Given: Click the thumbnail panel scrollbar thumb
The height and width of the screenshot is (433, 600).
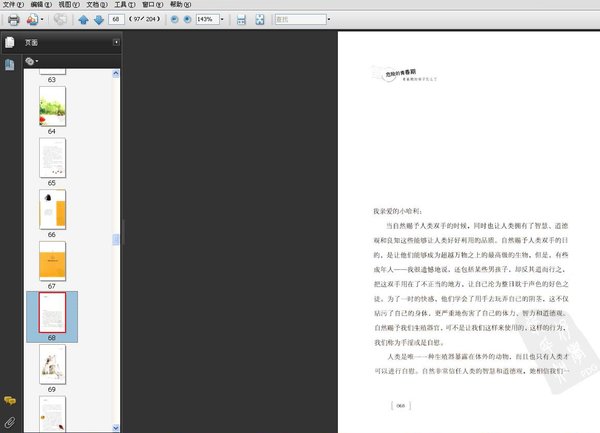Looking at the screenshot, I should [x=116, y=239].
